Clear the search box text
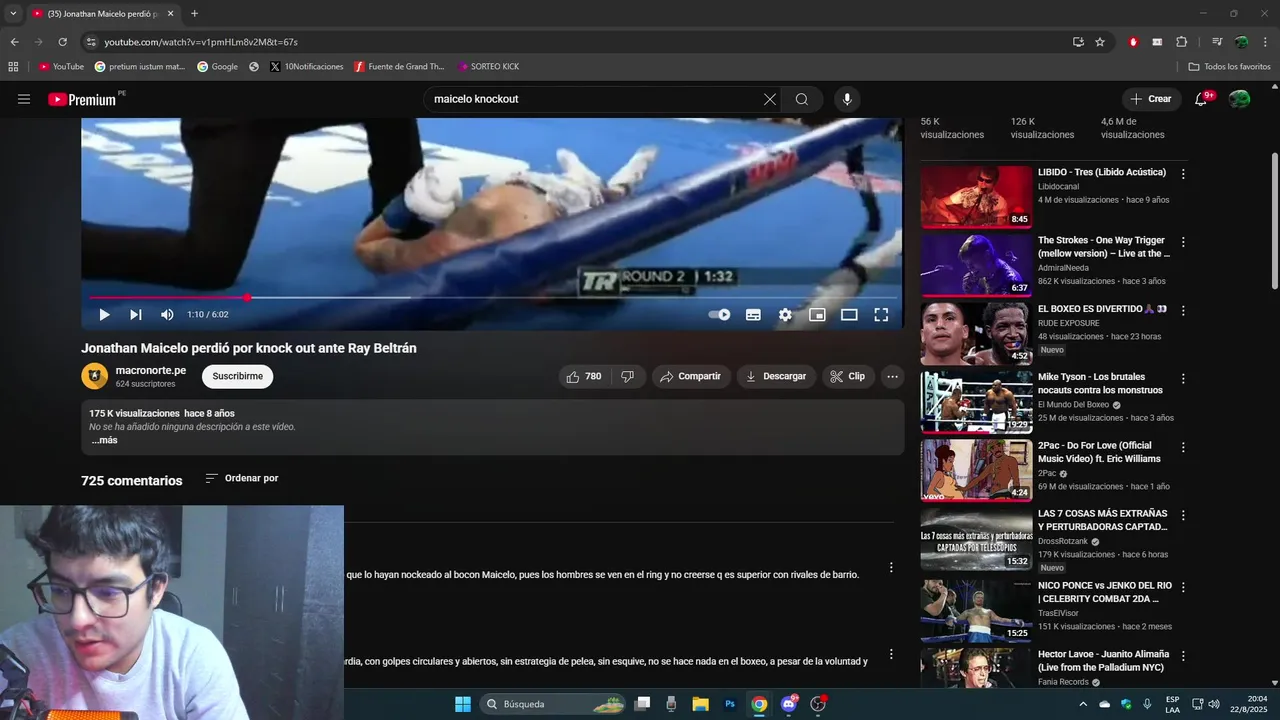1280x720 pixels. [769, 99]
